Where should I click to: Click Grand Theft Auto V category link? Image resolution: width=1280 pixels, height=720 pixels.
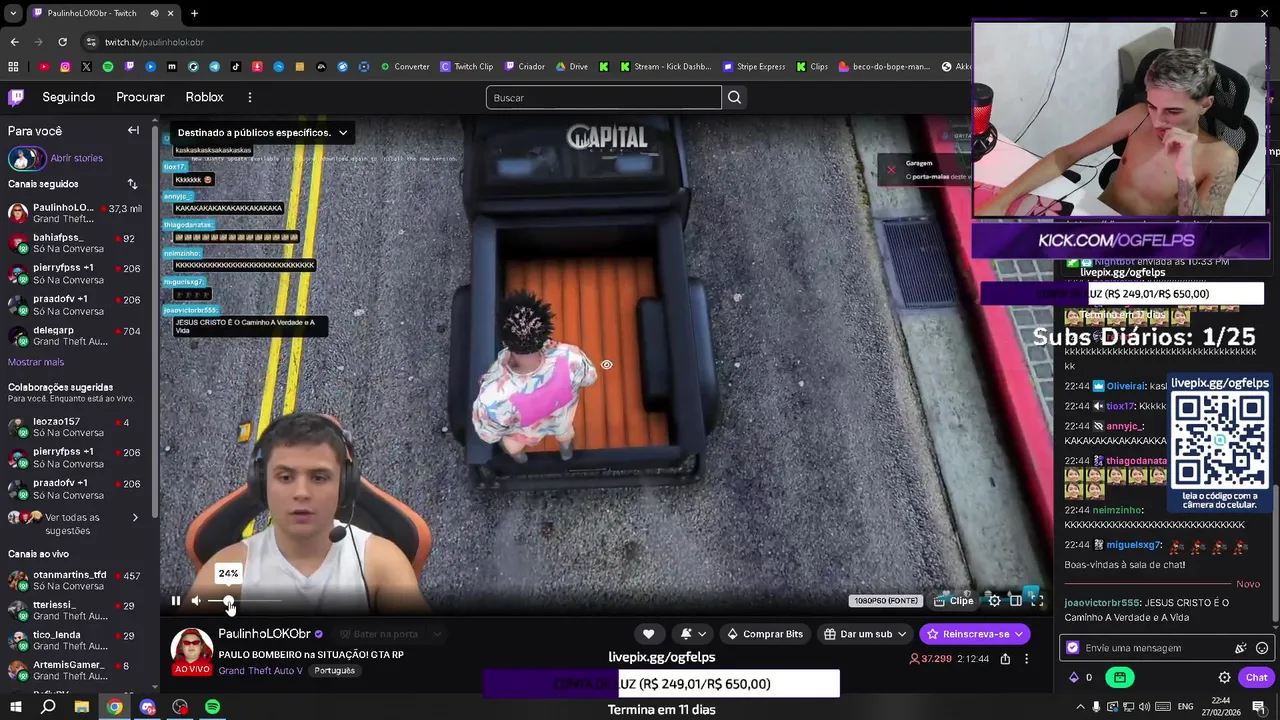[x=260, y=671]
